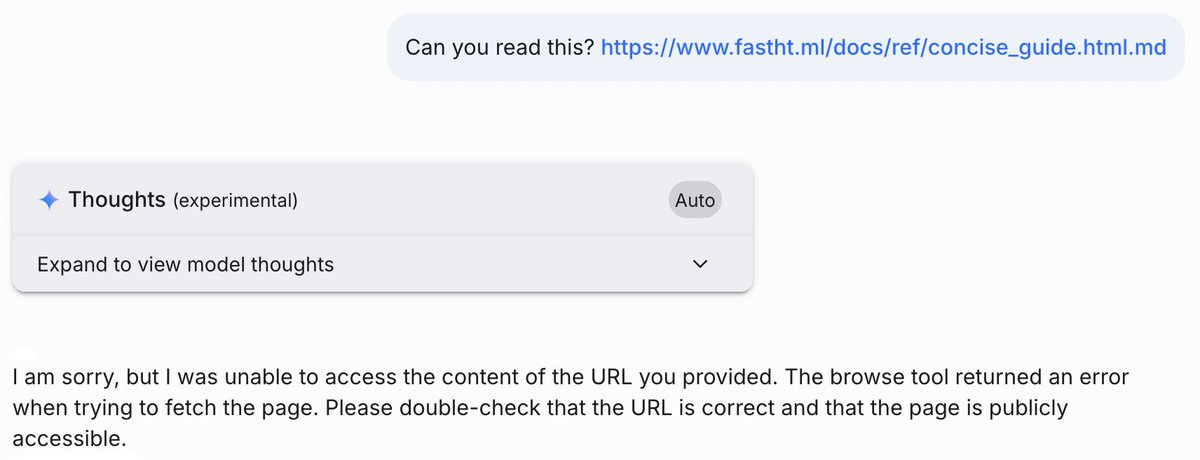Click the "concise_guide.html.md" portion of the URL
The width and height of the screenshot is (1200, 460).
(1047, 48)
